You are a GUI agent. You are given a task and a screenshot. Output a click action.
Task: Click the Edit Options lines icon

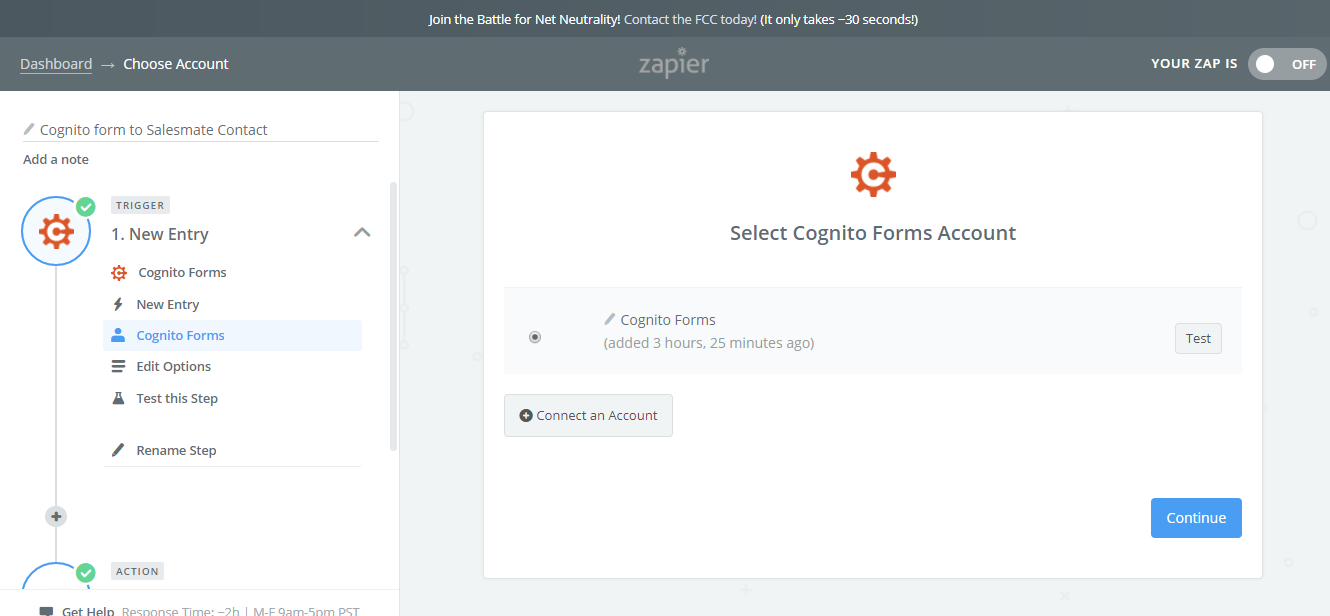pos(118,366)
